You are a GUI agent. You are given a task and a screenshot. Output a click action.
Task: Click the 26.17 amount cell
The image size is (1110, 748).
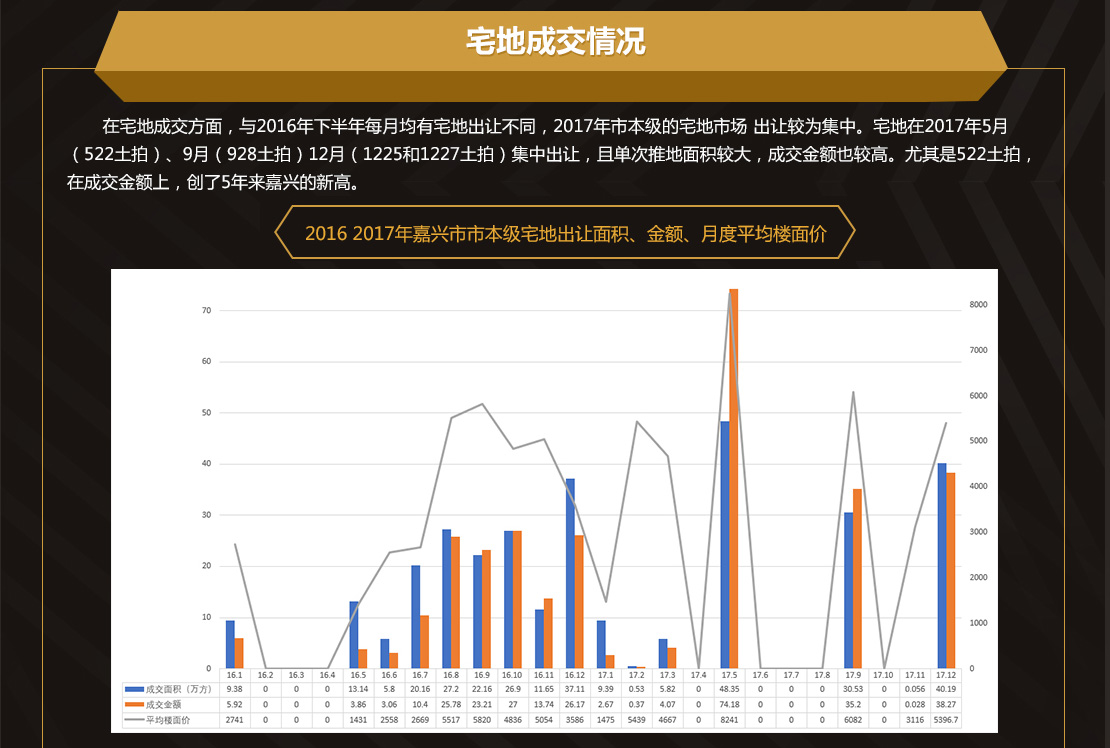575,705
